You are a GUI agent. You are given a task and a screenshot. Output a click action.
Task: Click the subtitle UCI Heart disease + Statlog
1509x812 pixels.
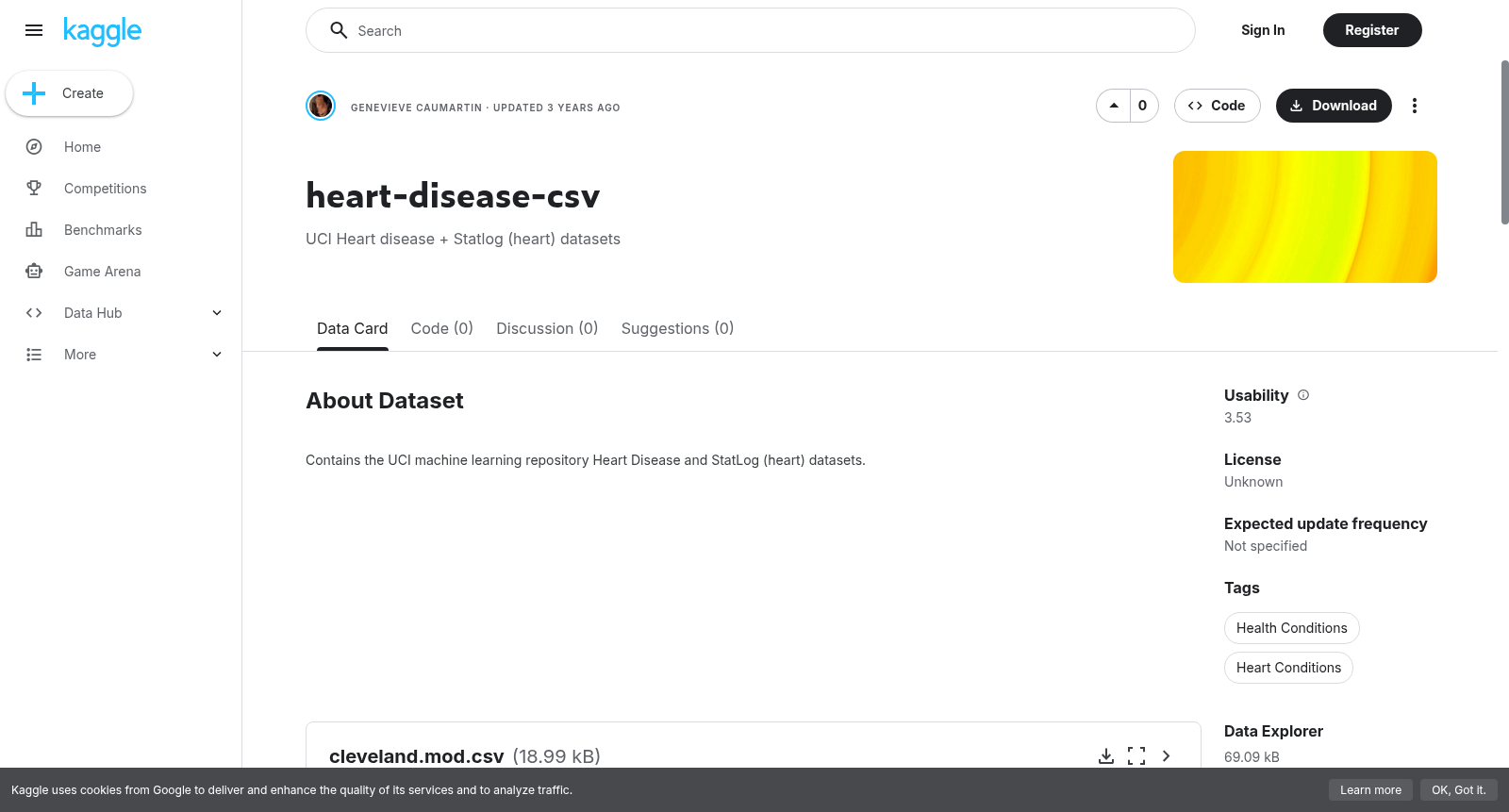[463, 240]
